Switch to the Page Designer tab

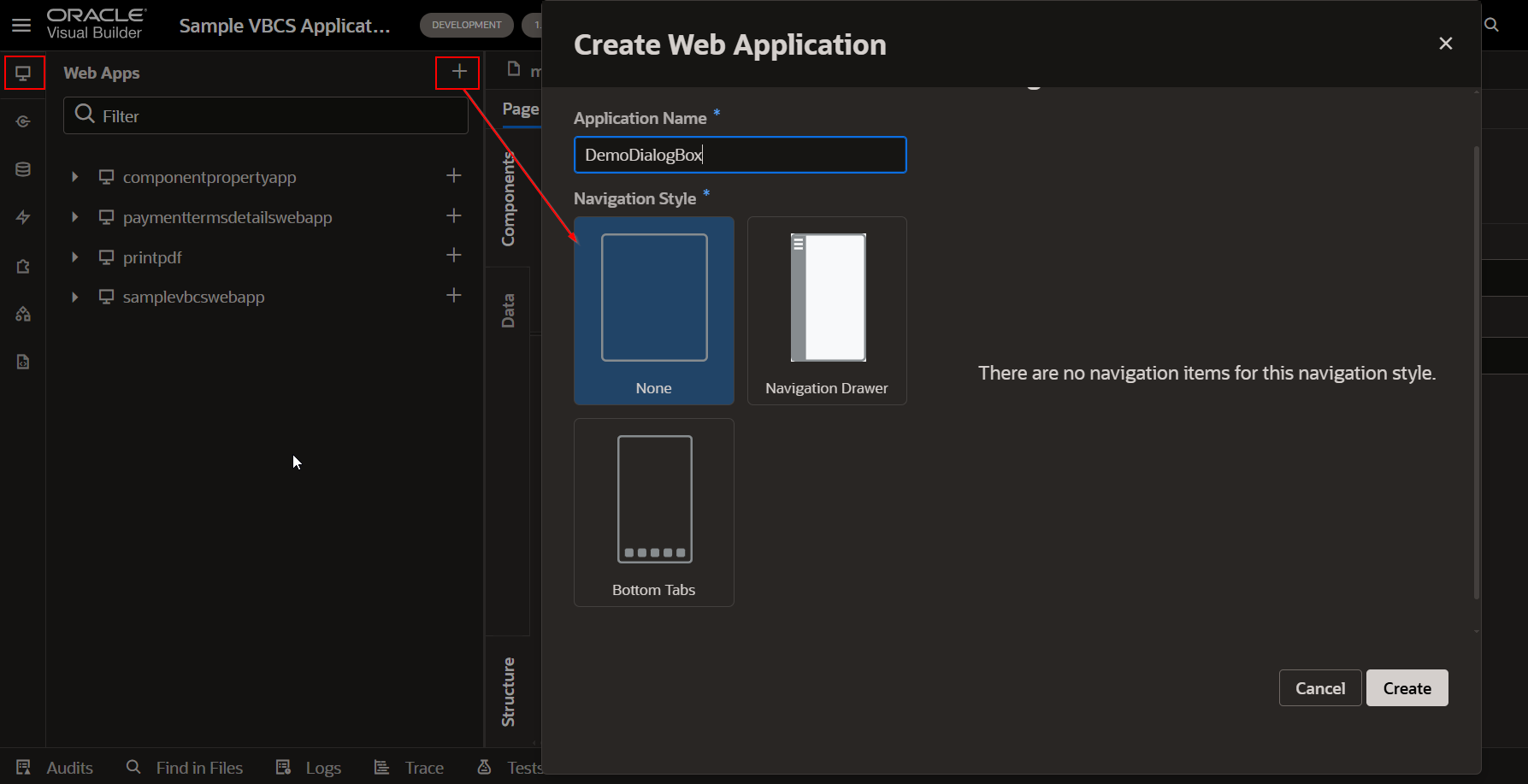pos(521,109)
